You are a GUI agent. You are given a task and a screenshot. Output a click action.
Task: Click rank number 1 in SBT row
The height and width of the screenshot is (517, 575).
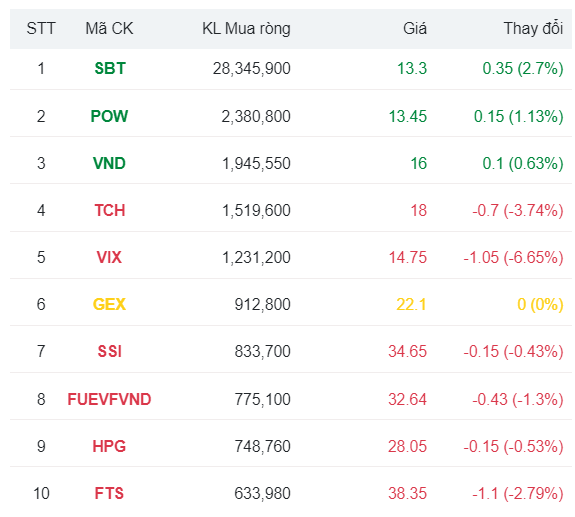click(x=41, y=69)
